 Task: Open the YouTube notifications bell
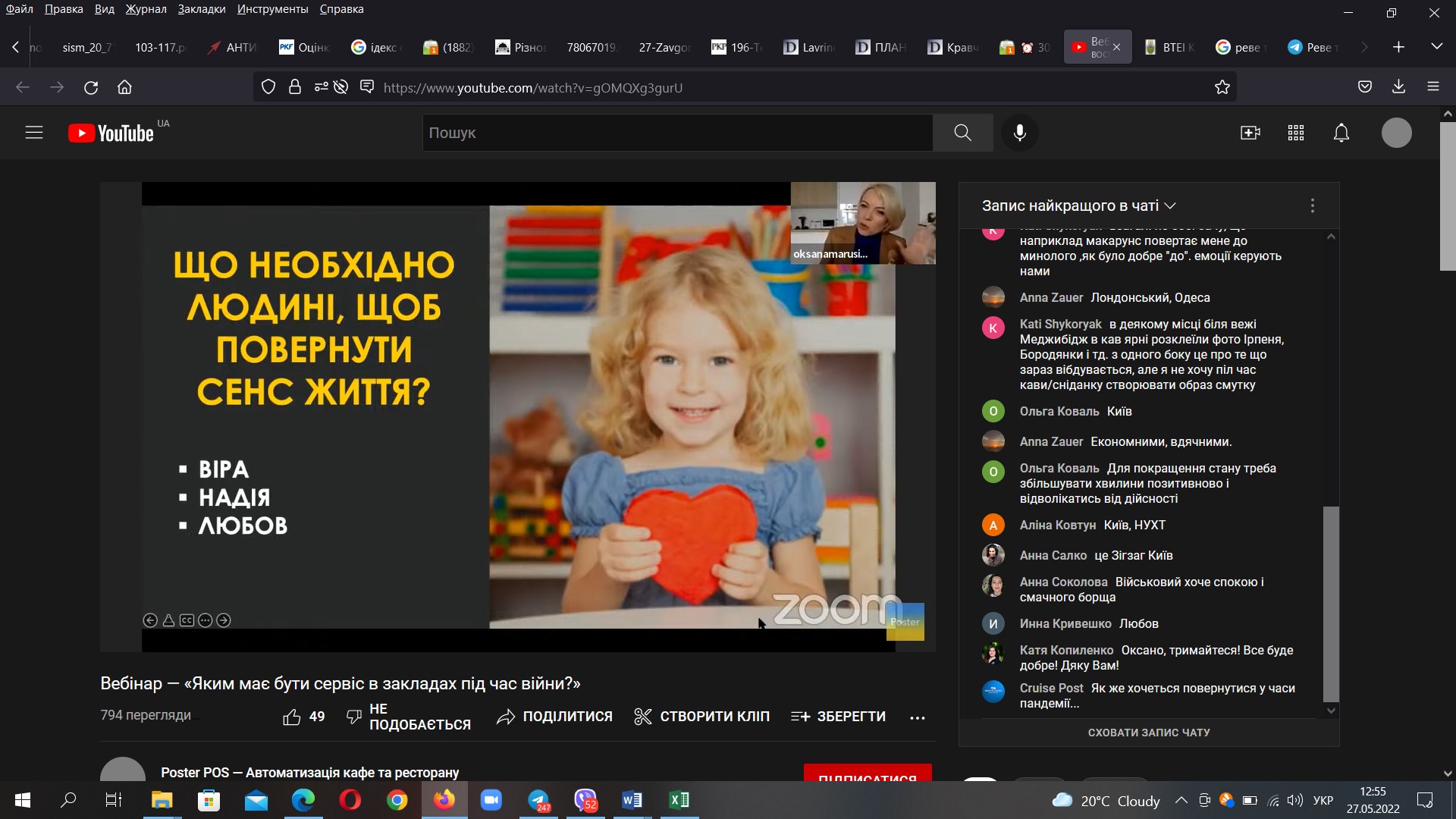pyautogui.click(x=1341, y=133)
